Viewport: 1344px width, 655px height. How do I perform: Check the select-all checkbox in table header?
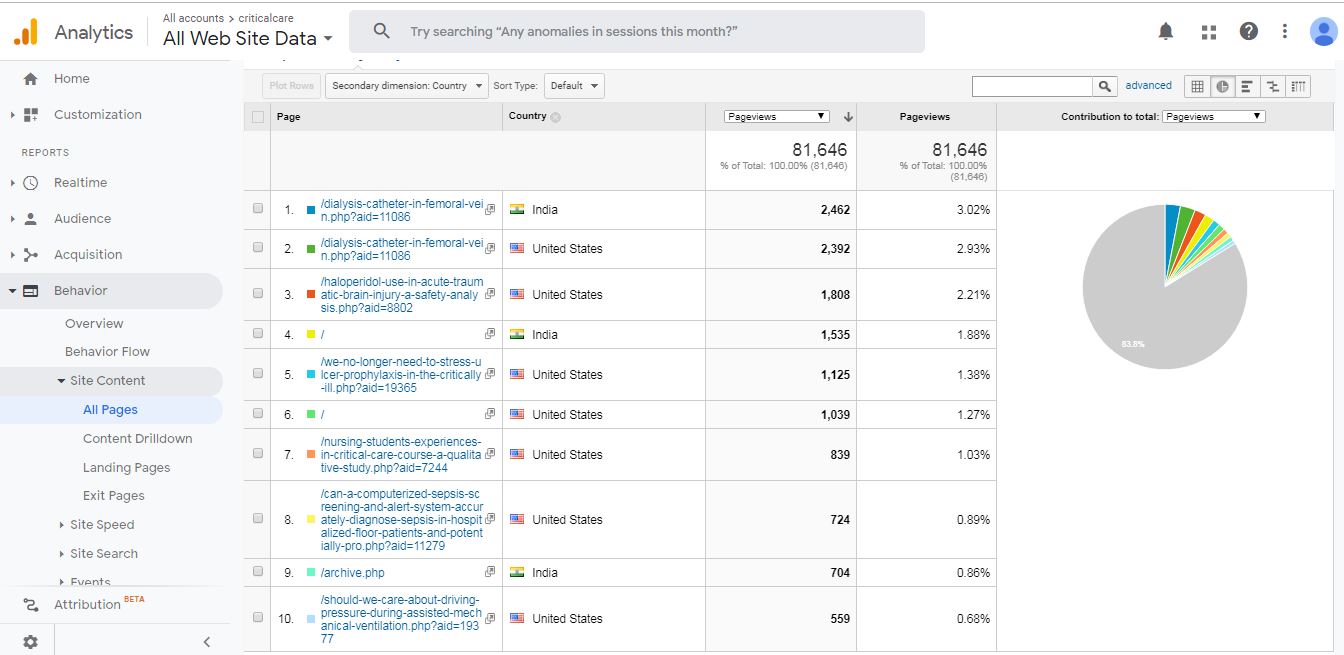click(x=258, y=117)
